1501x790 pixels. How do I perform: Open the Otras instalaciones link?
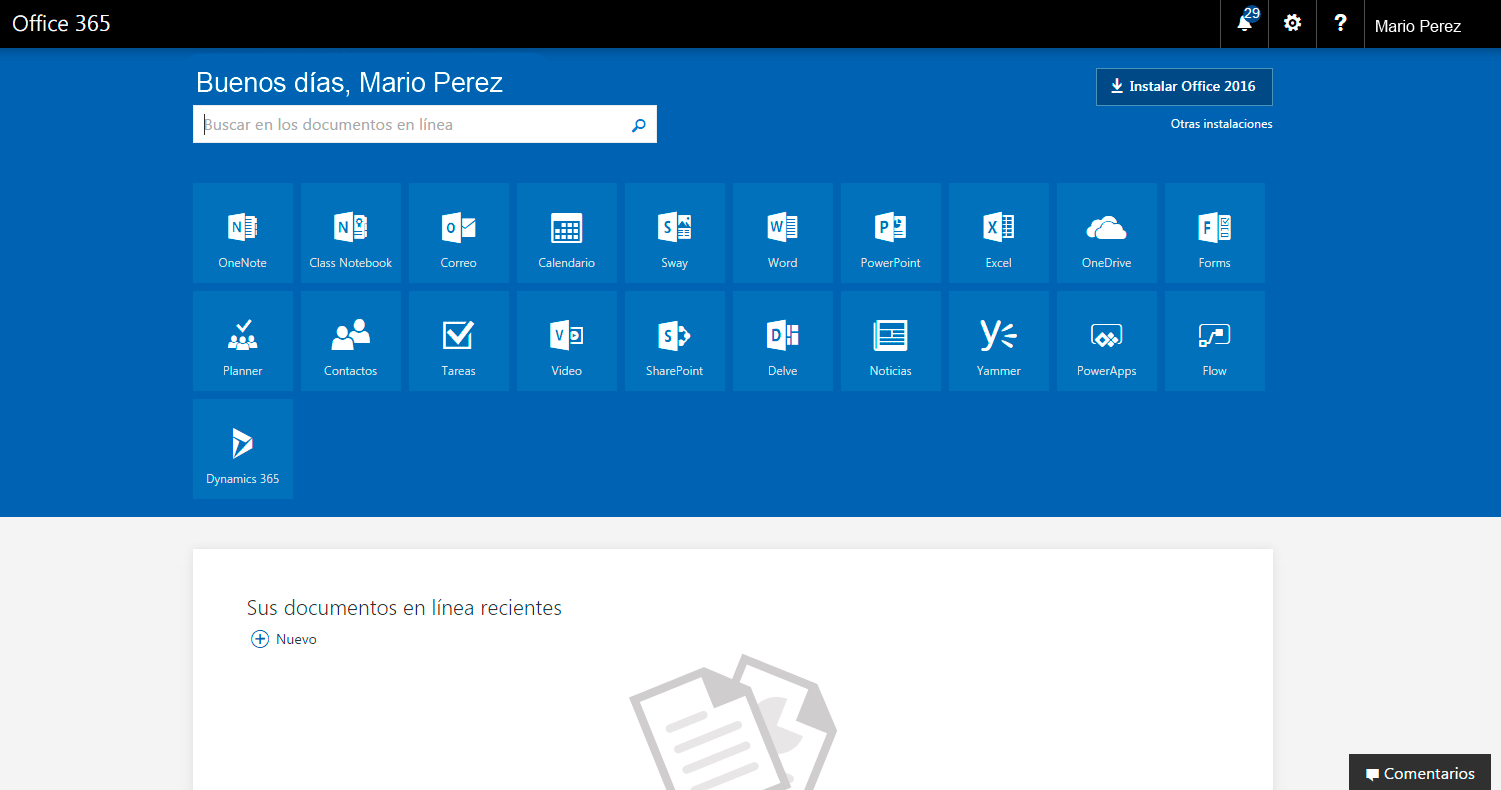tap(1222, 124)
